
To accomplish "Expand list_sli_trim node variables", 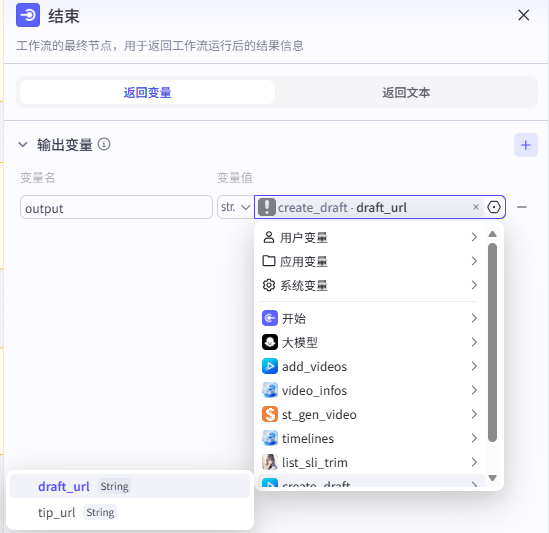I will (x=370, y=462).
